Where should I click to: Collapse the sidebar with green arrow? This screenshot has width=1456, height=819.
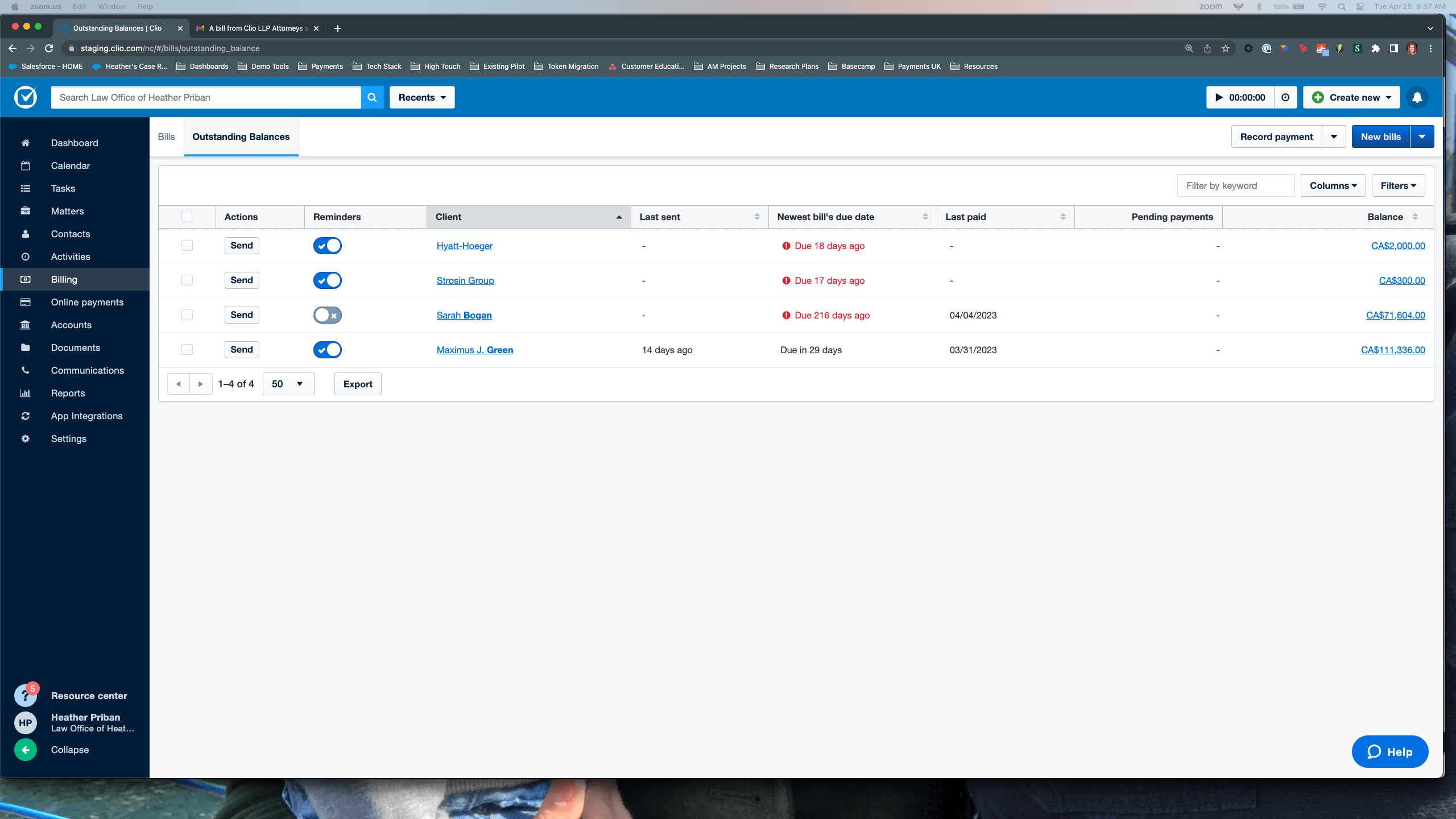coord(26,750)
